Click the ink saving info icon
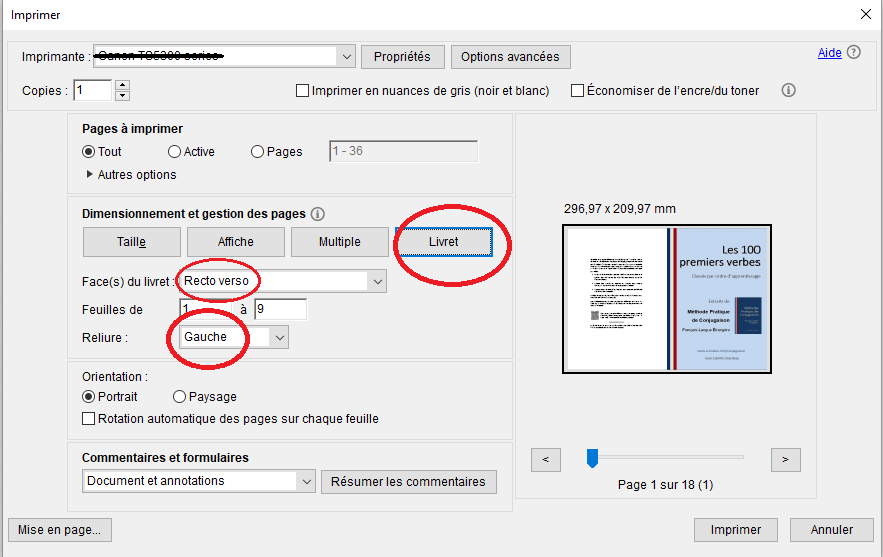Screen dimensions: 883x557 (788, 90)
